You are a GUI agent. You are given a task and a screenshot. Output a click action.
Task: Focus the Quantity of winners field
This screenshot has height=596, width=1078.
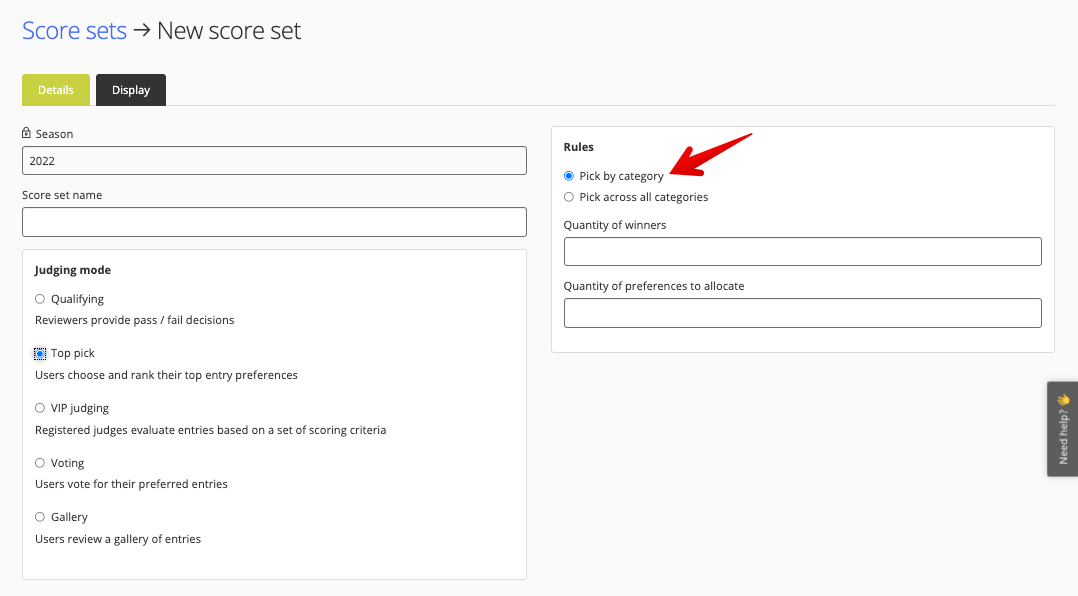[802, 252]
